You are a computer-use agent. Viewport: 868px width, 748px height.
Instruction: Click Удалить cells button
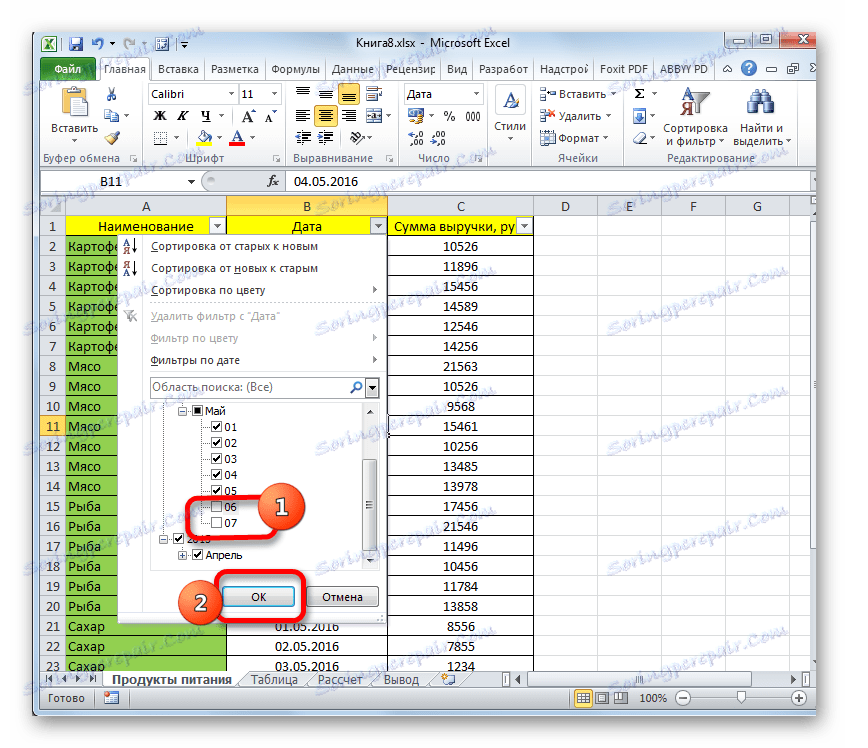575,116
